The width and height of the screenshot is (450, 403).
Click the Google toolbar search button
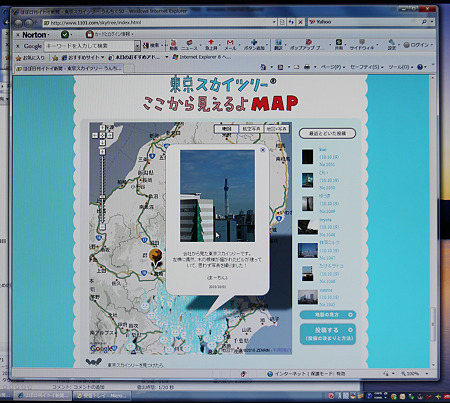pos(152,45)
